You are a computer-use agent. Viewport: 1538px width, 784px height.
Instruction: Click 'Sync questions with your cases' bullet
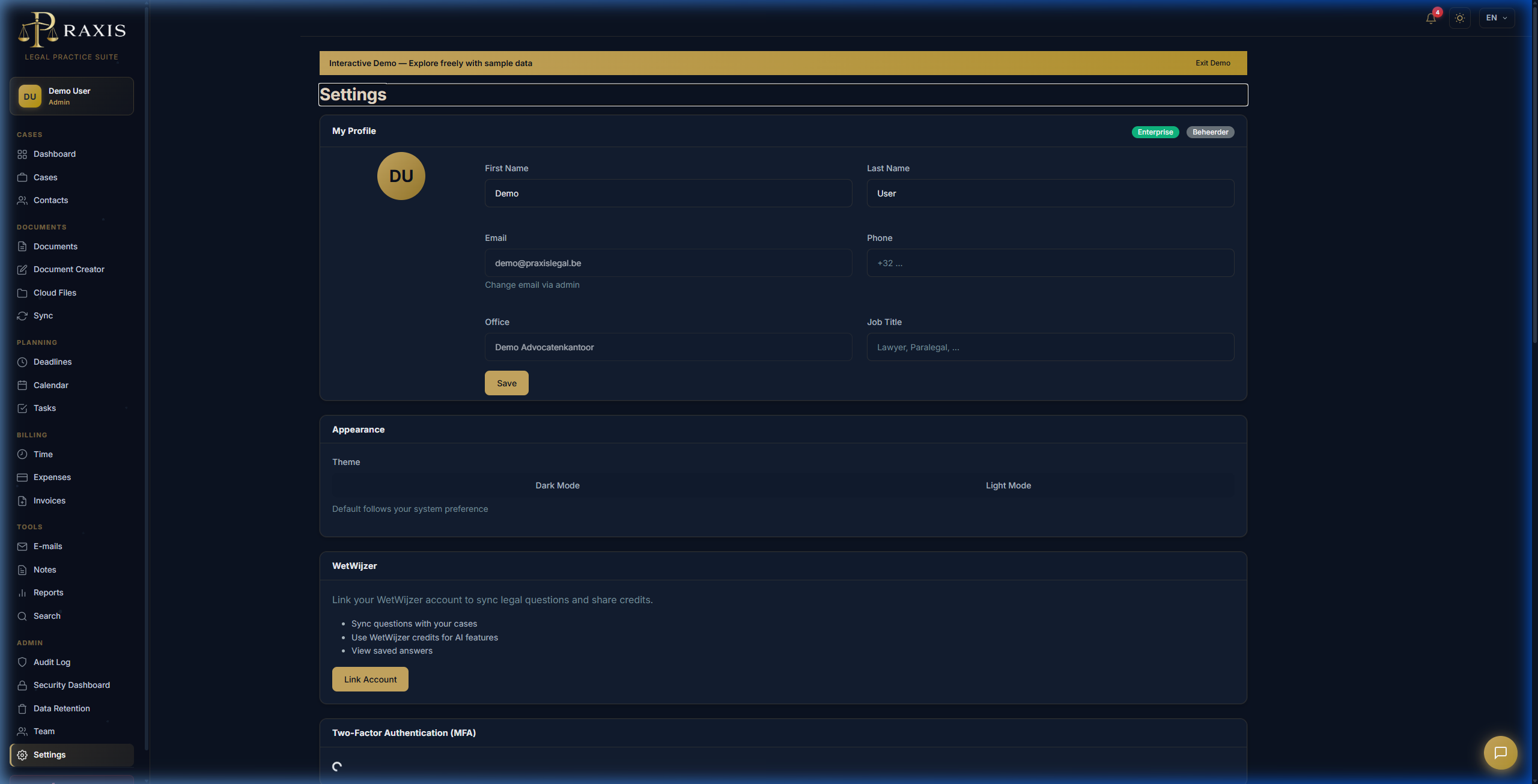414,624
